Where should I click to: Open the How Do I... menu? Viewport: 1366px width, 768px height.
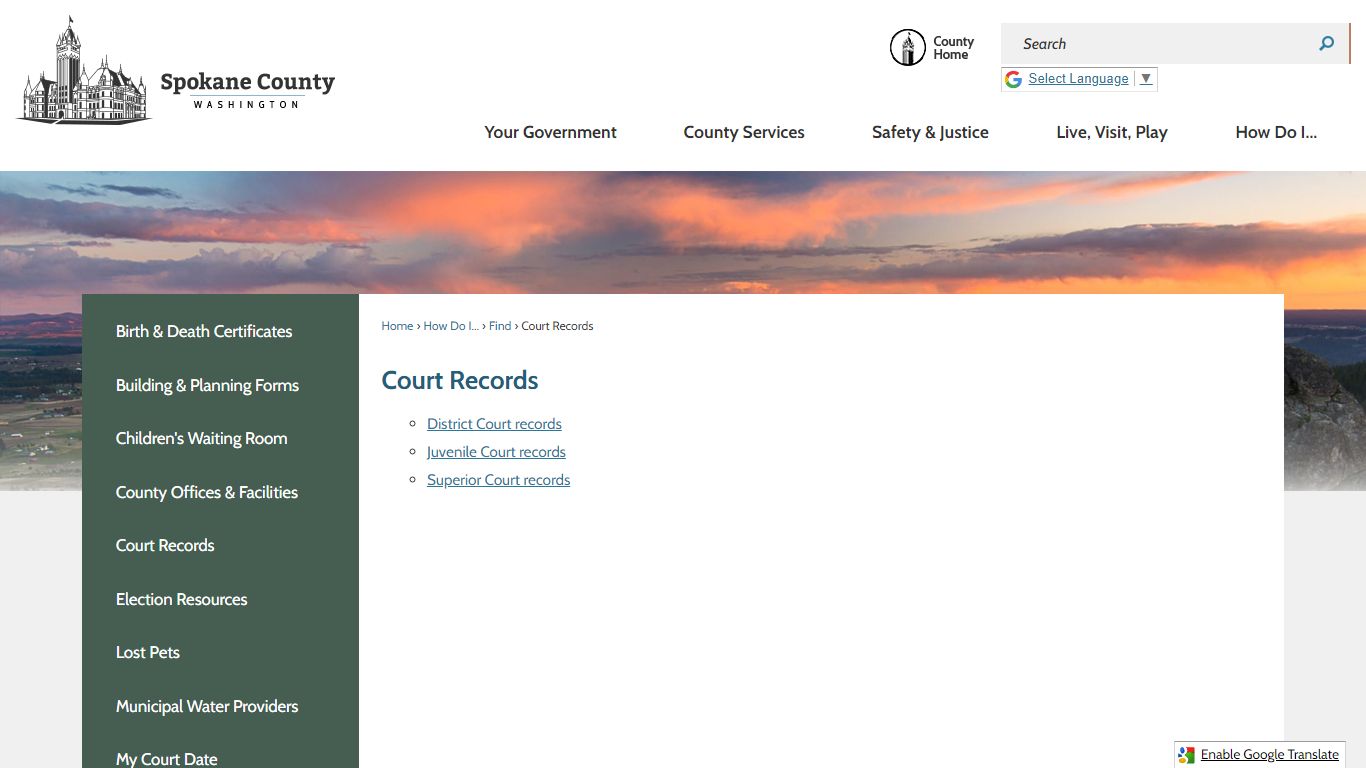(x=1276, y=132)
